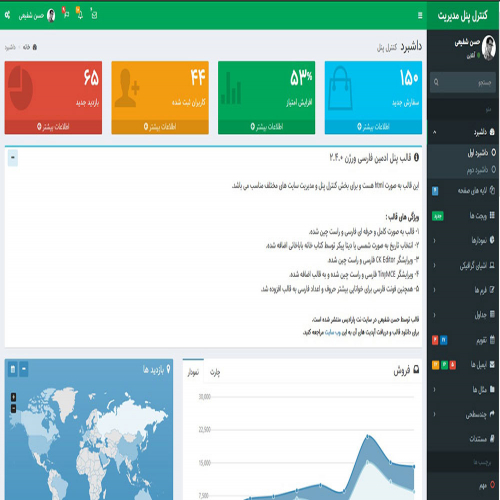Click the peak point on the sales chart
Viewport: 500px width, 500px height.
368,436
